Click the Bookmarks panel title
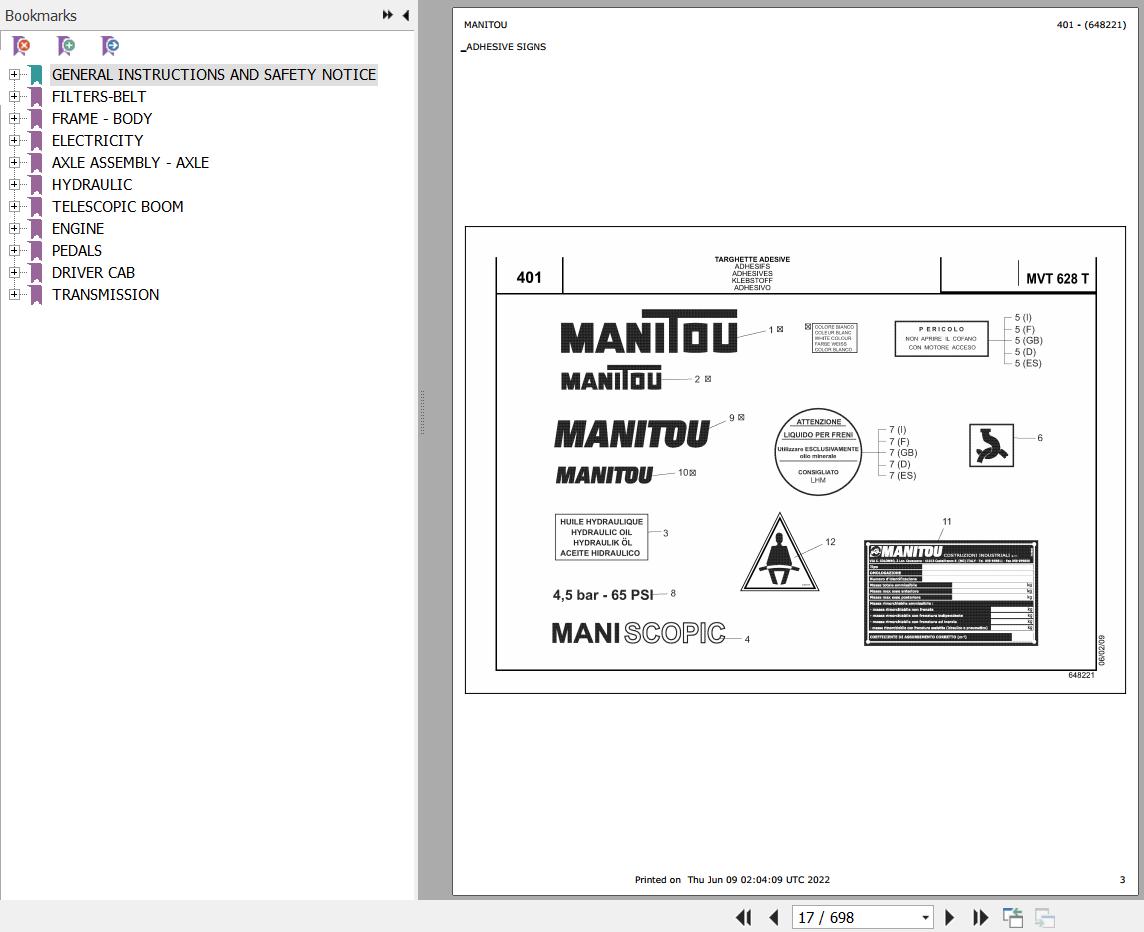The image size is (1144, 932). (41, 15)
